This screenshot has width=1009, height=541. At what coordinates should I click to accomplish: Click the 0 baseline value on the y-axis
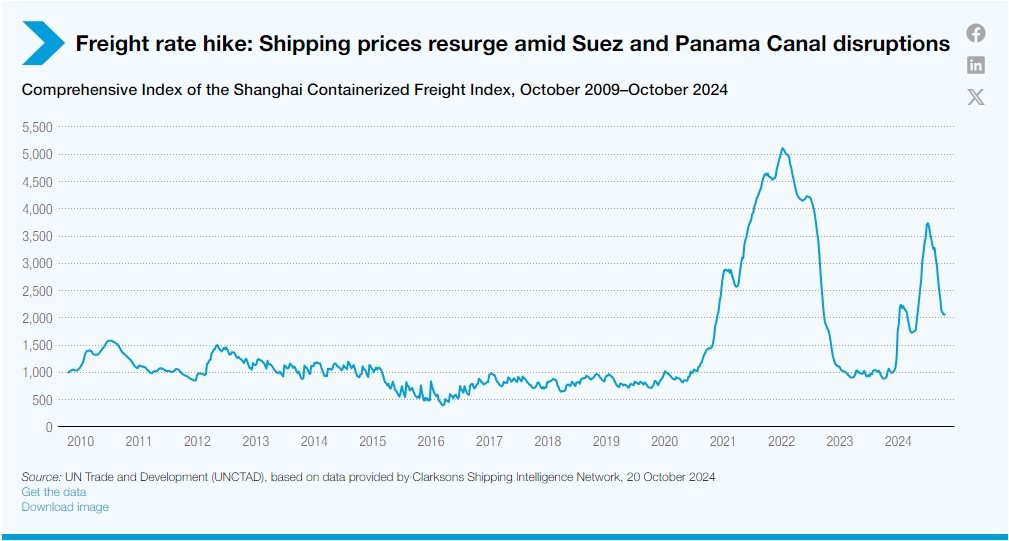click(x=49, y=427)
